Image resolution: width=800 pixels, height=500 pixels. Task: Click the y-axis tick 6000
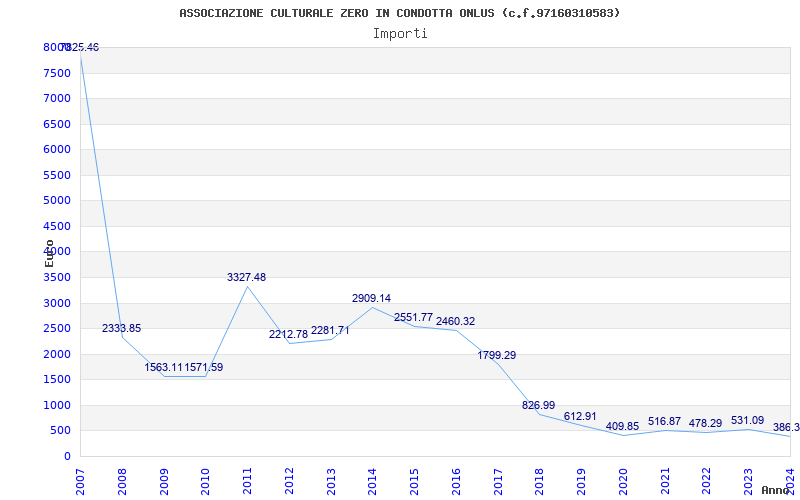[x=57, y=149]
